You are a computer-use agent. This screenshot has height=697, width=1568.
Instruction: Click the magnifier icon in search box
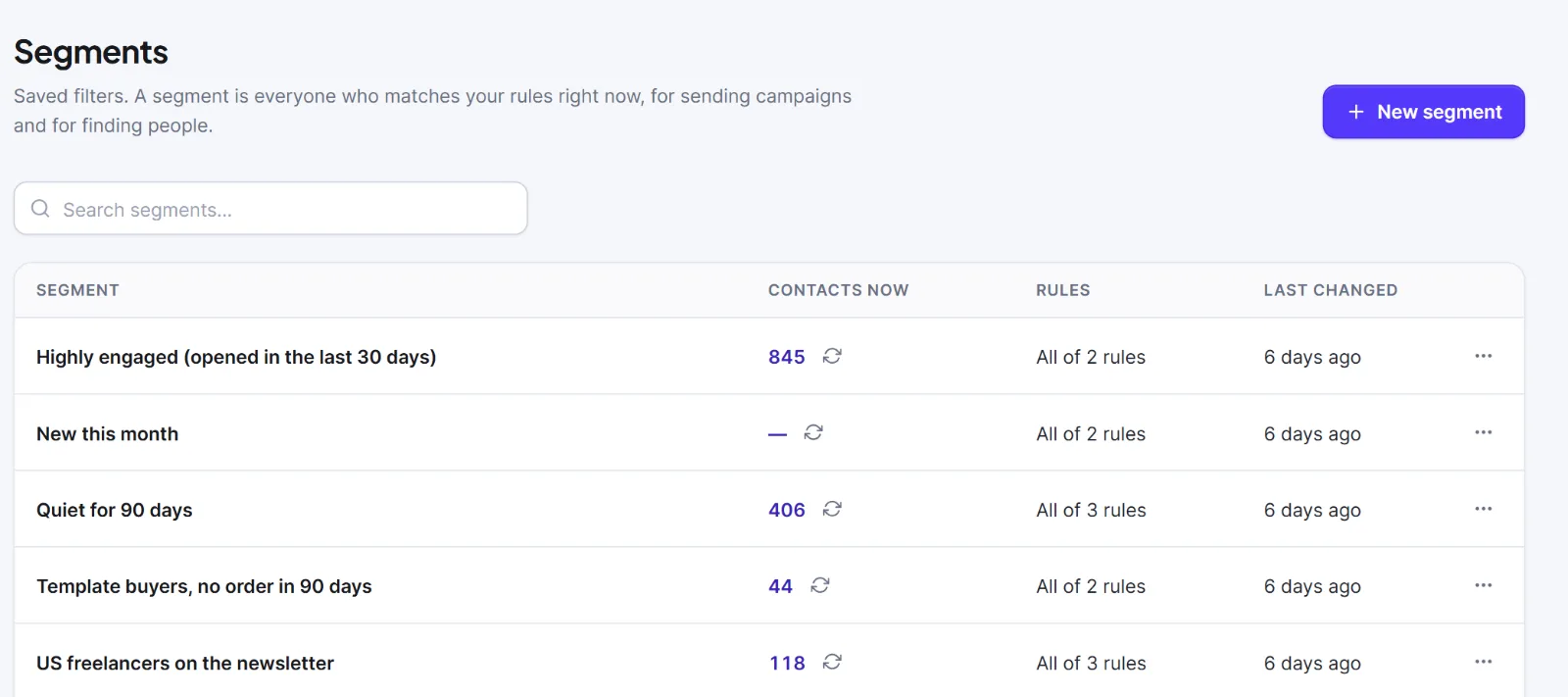40,208
